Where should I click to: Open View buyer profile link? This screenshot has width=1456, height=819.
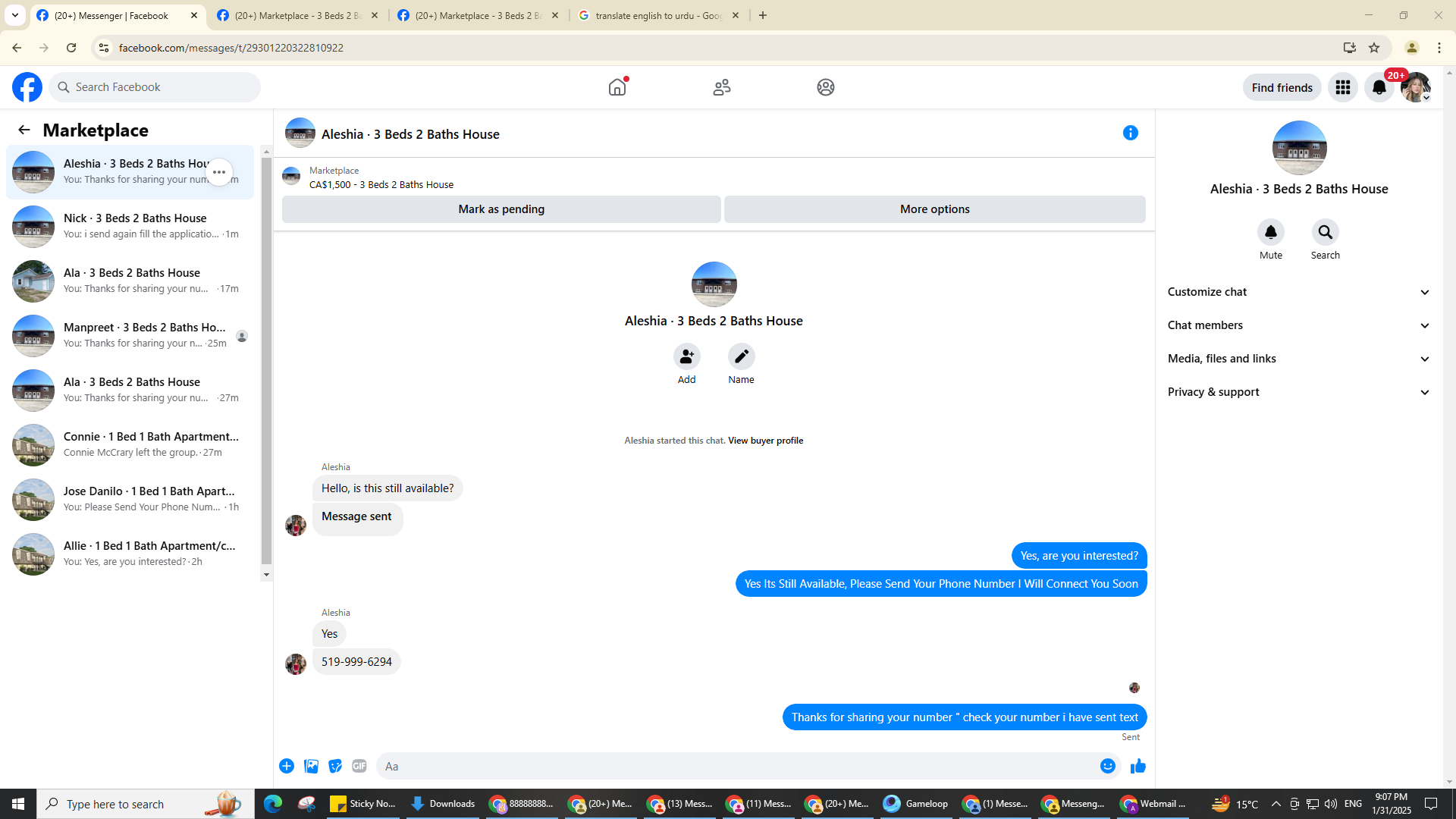[765, 441]
